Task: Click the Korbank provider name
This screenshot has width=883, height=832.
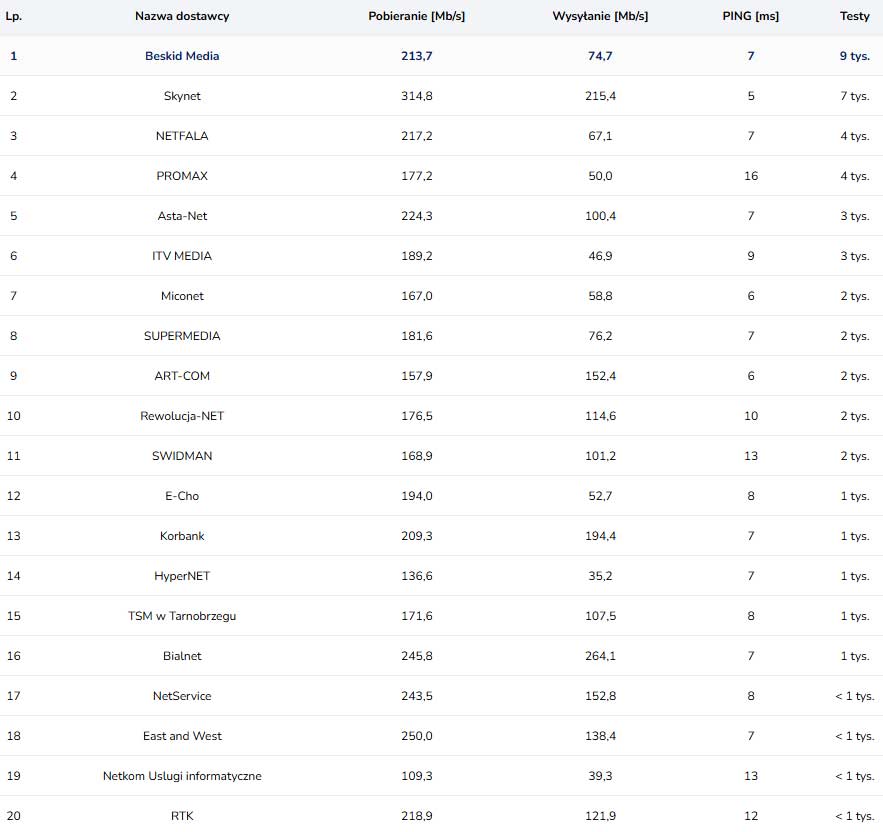Action: pyautogui.click(x=182, y=536)
